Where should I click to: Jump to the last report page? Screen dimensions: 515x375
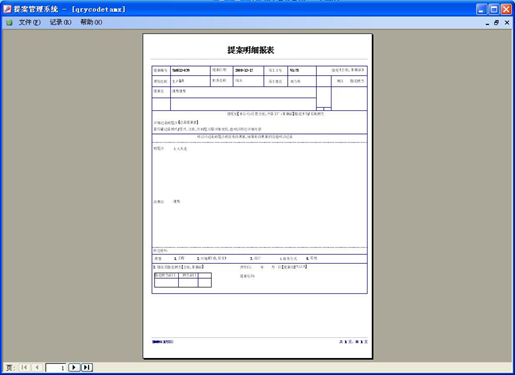click(x=87, y=367)
